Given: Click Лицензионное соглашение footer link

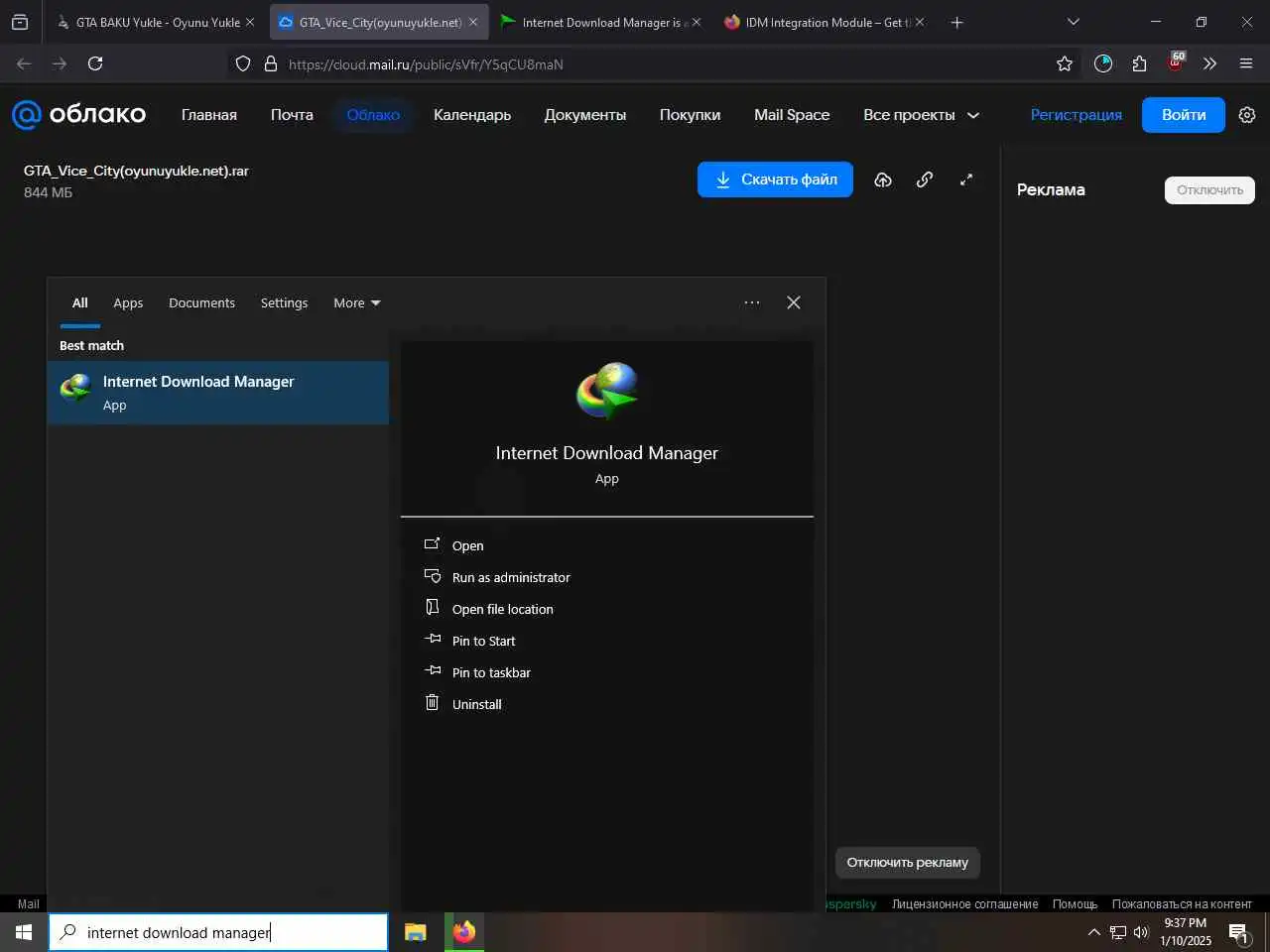Looking at the screenshot, I should tap(964, 903).
